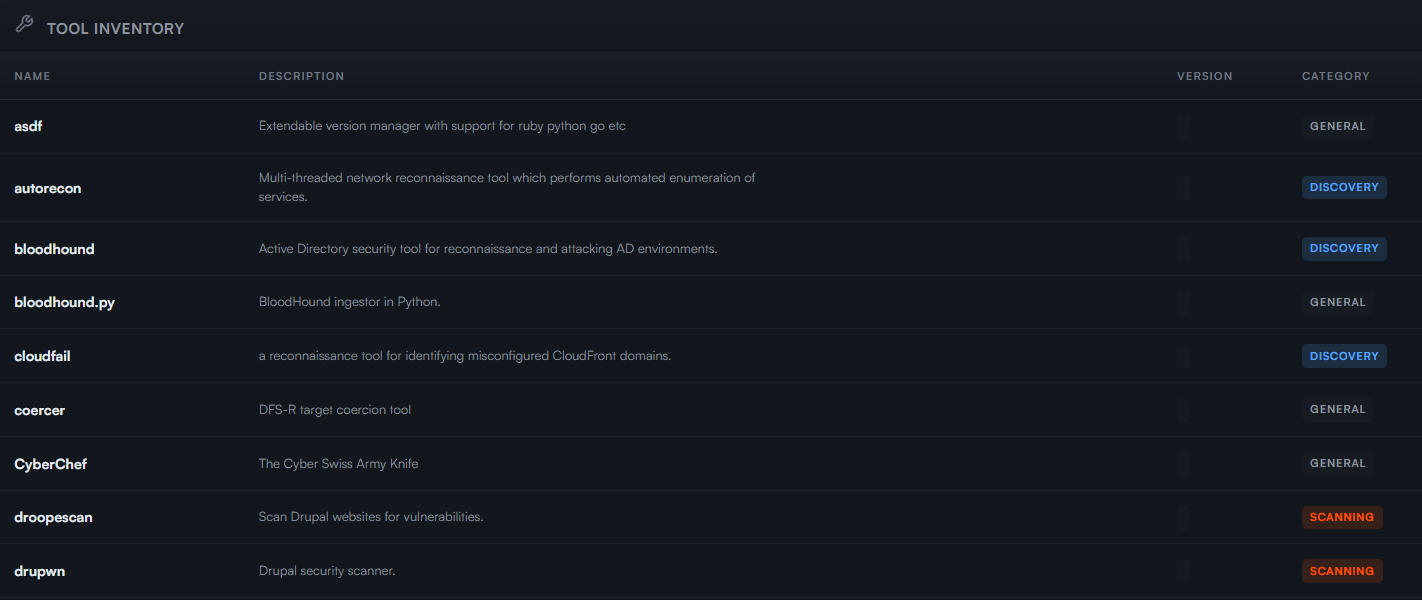Select the asdf tool name
Viewport: 1422px width, 600px height.
tap(28, 126)
